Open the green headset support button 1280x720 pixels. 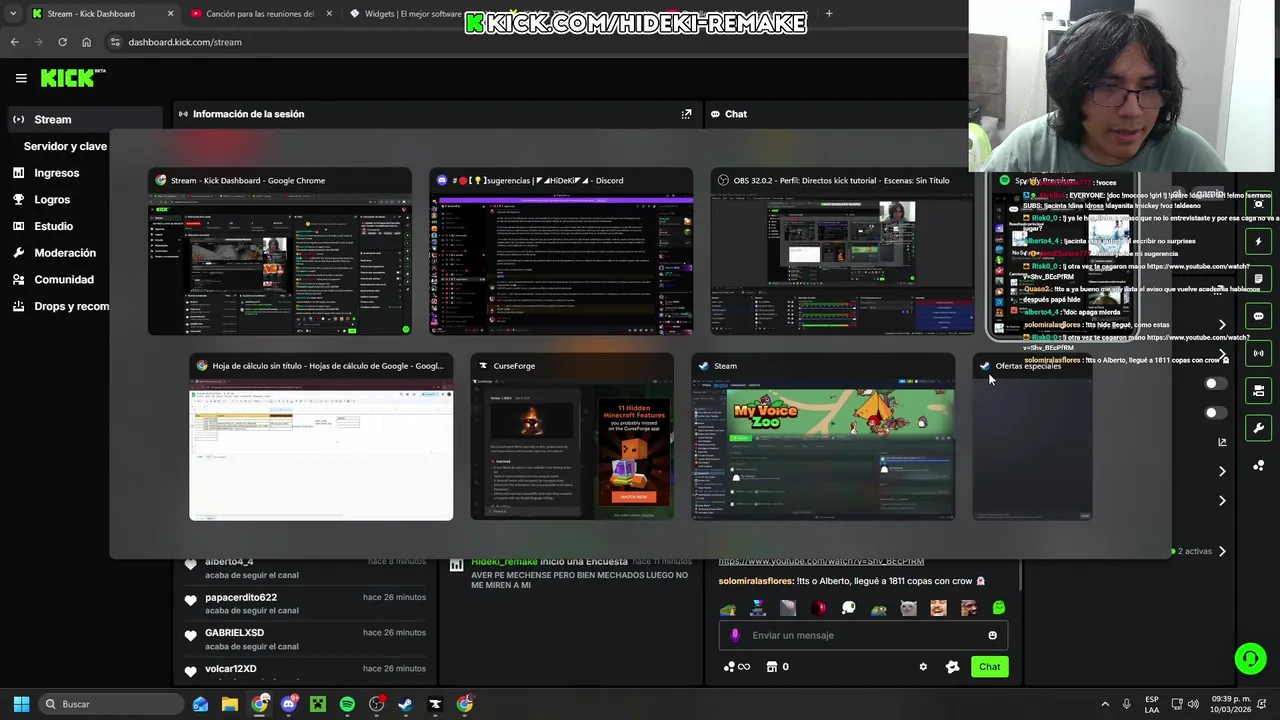click(x=1250, y=658)
